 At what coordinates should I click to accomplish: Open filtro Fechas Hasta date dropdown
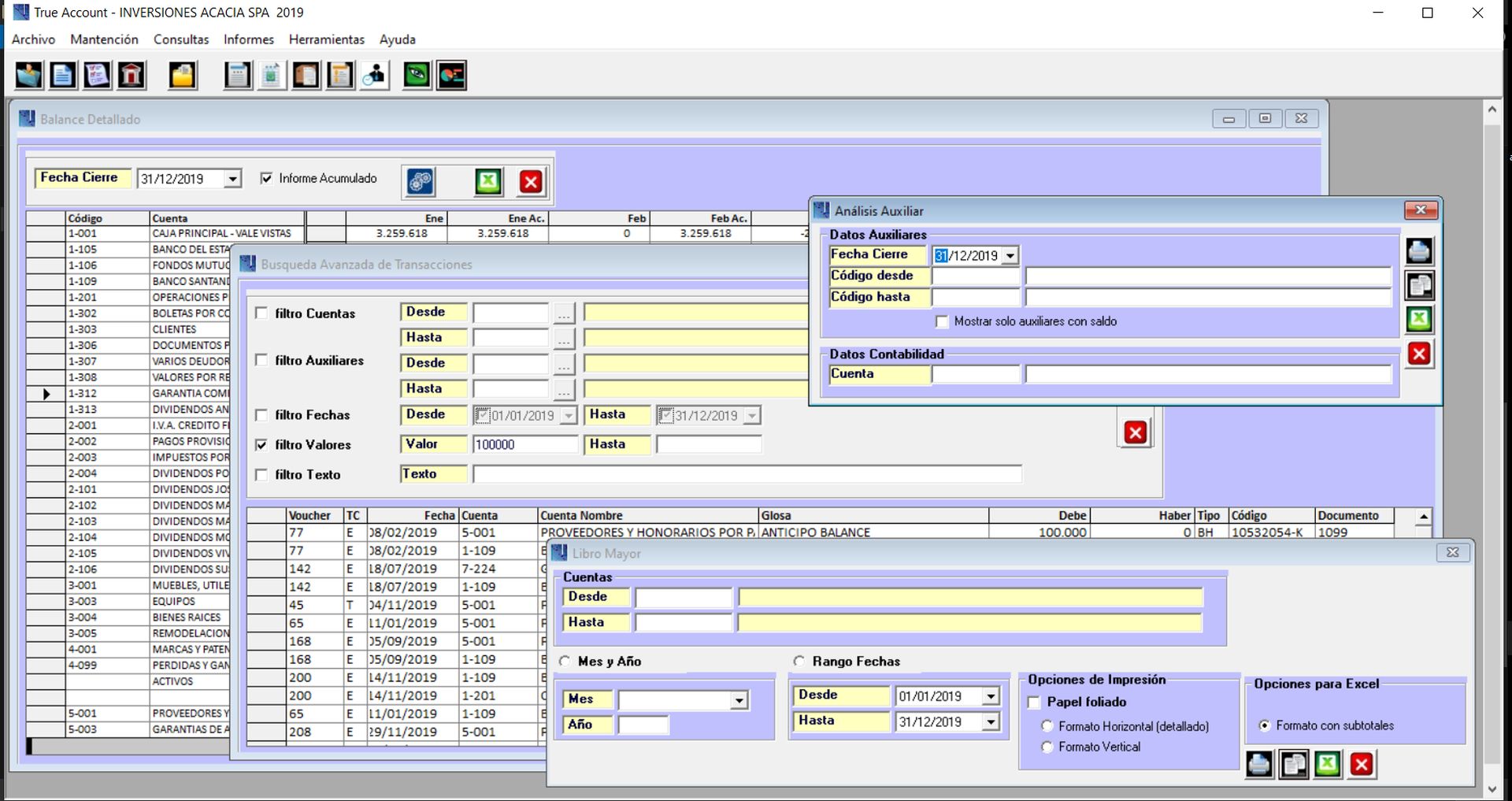click(752, 416)
